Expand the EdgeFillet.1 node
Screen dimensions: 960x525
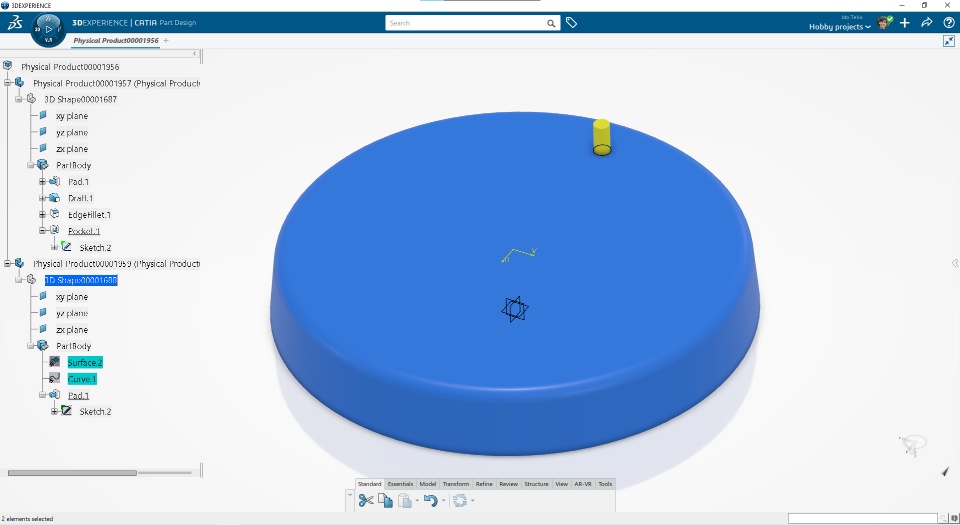tap(42, 214)
